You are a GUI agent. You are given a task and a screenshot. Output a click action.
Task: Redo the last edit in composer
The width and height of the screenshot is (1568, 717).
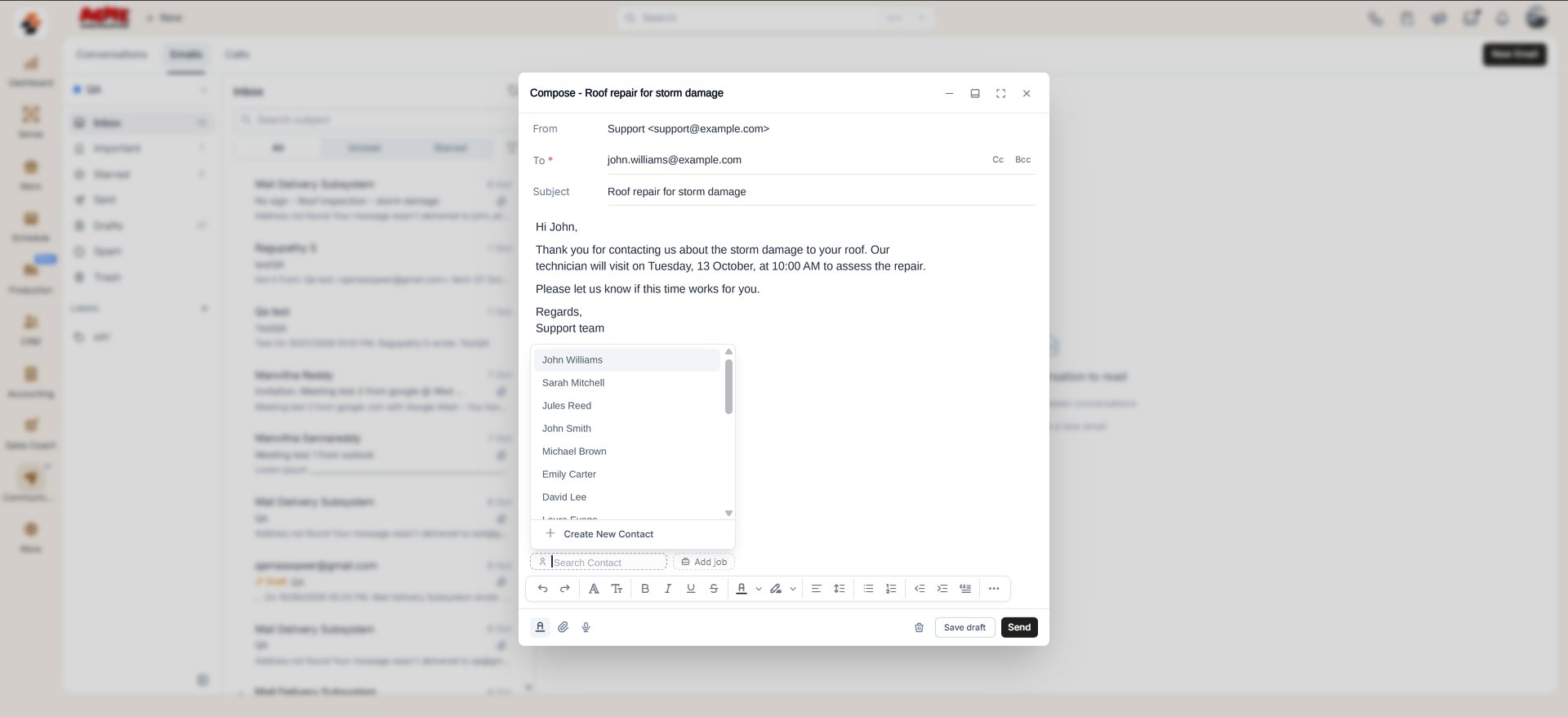pos(565,589)
